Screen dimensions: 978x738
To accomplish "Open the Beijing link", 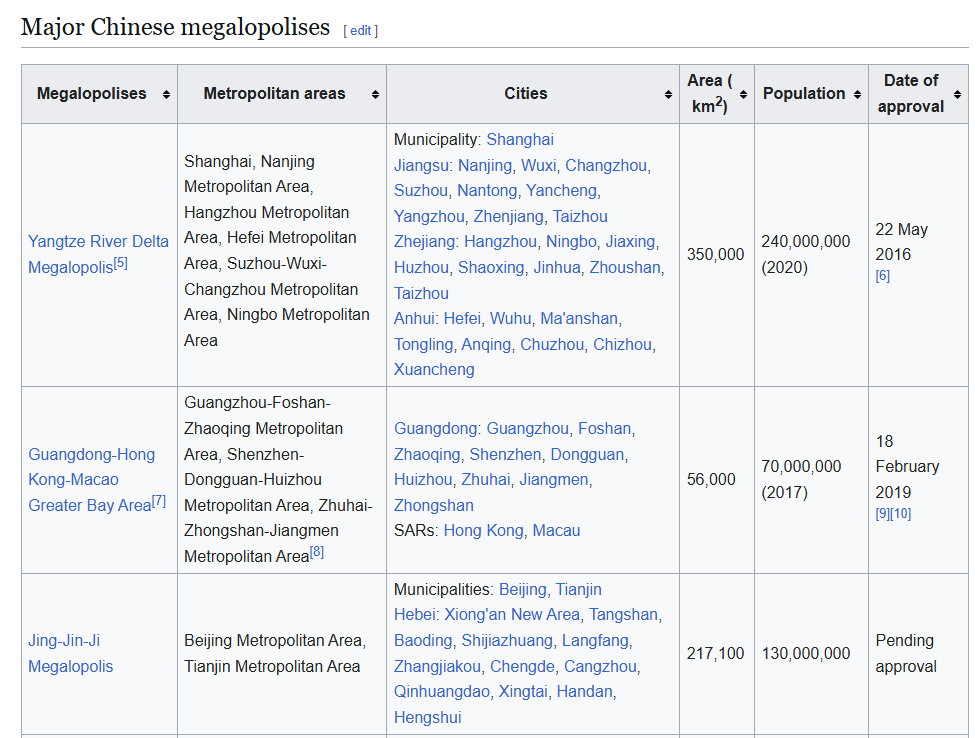I will [x=523, y=590].
